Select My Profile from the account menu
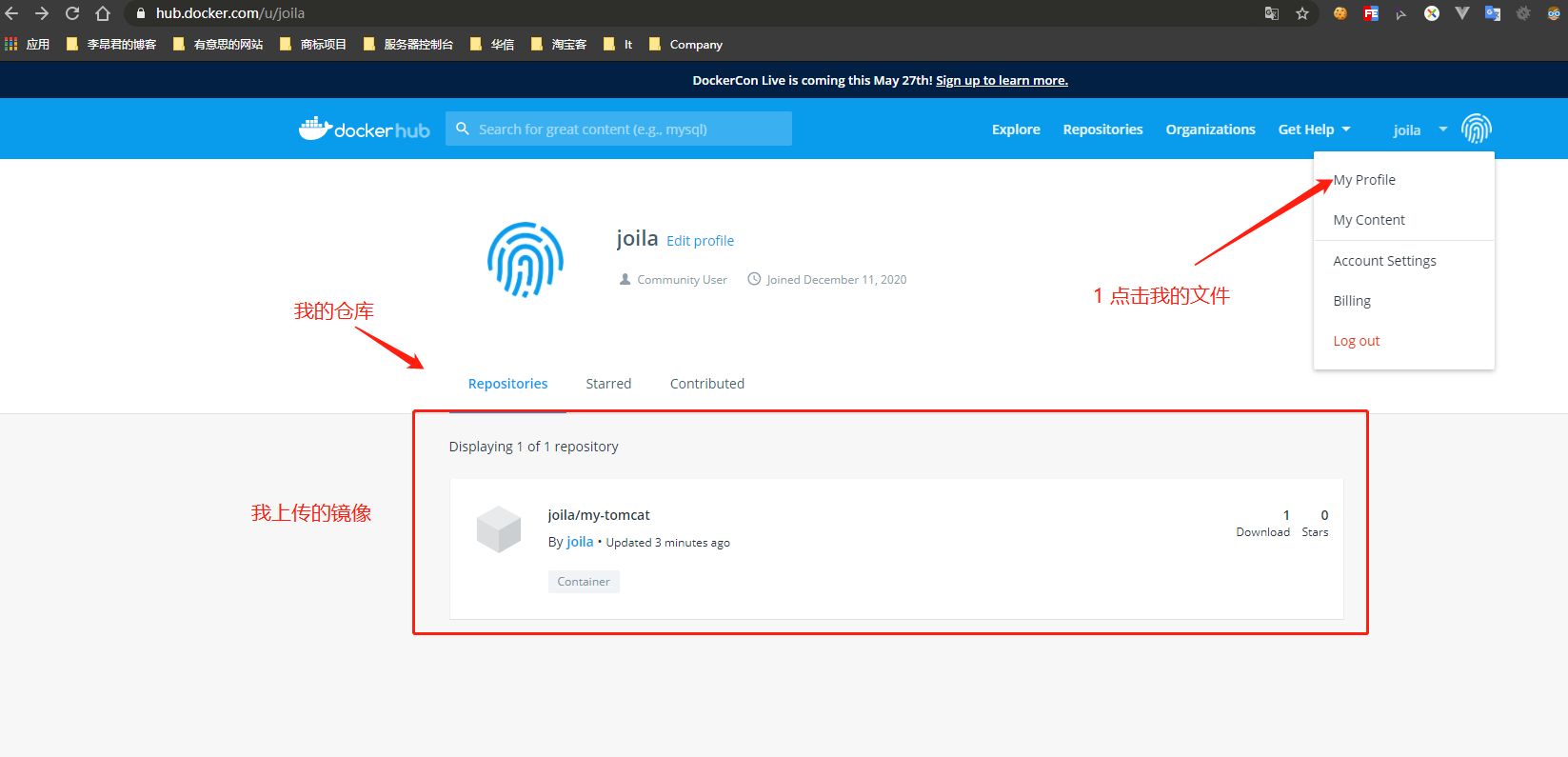The height and width of the screenshot is (757, 1568). pyautogui.click(x=1364, y=180)
